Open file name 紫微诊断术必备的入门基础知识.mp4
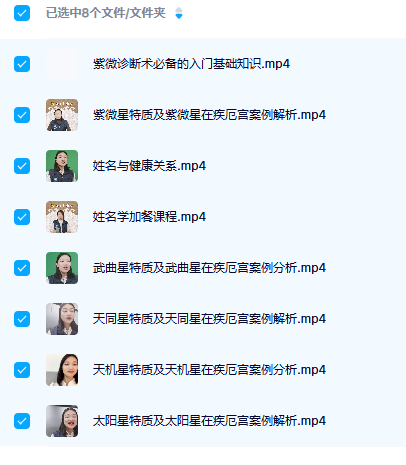Image resolution: width=406 pixels, height=465 pixels. (x=191, y=64)
